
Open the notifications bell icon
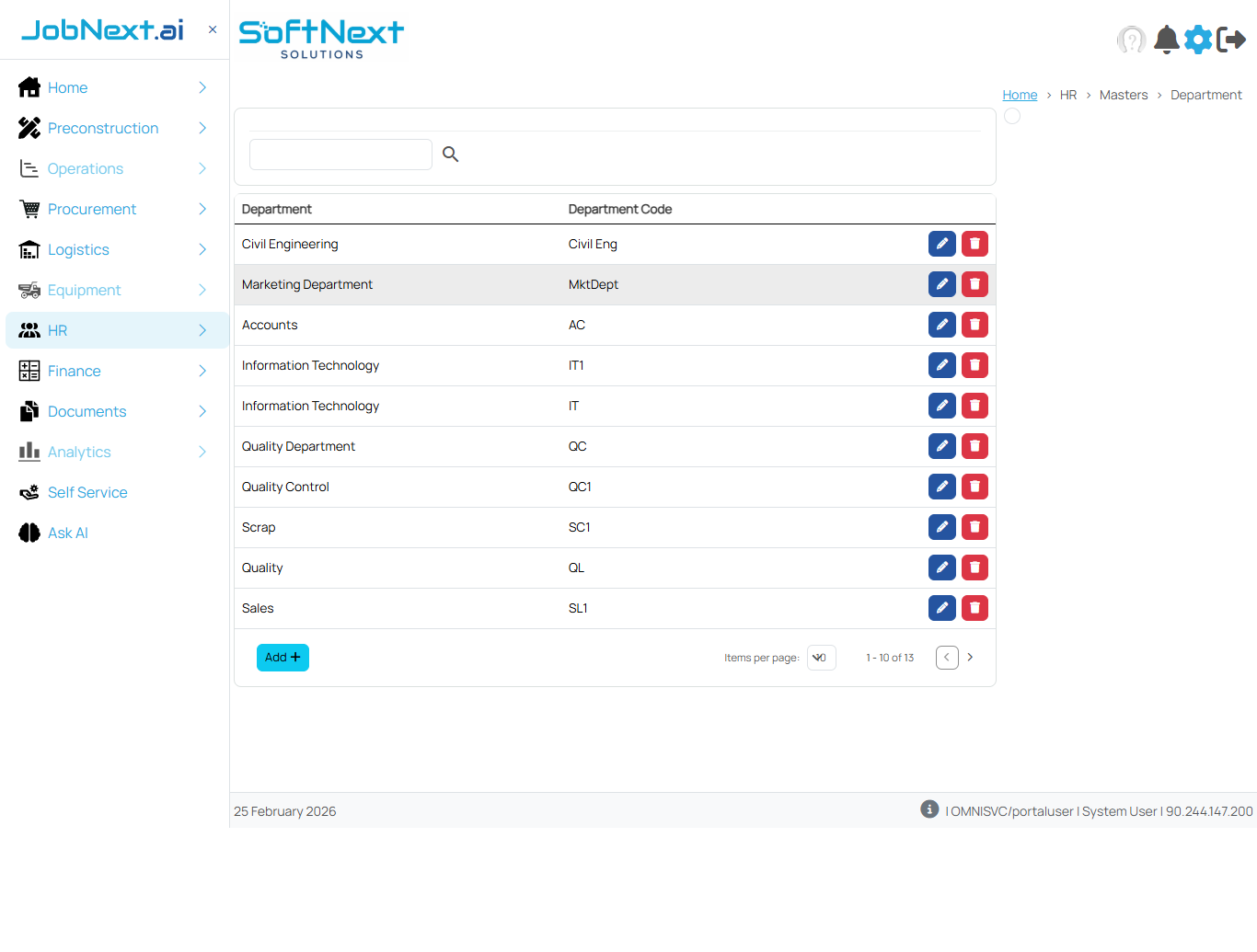[1166, 40]
